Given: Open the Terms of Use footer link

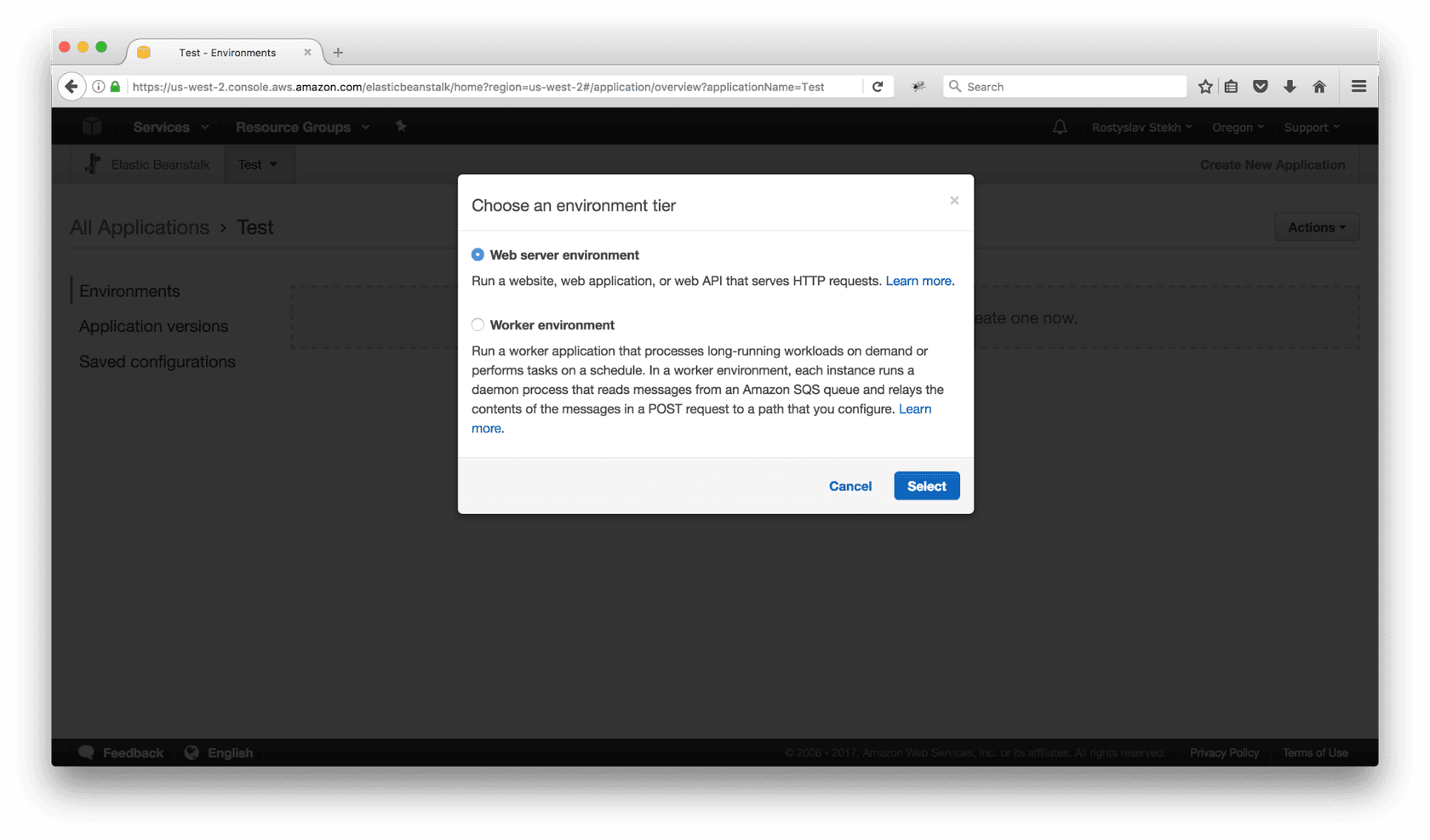Looking at the screenshot, I should click(1315, 752).
